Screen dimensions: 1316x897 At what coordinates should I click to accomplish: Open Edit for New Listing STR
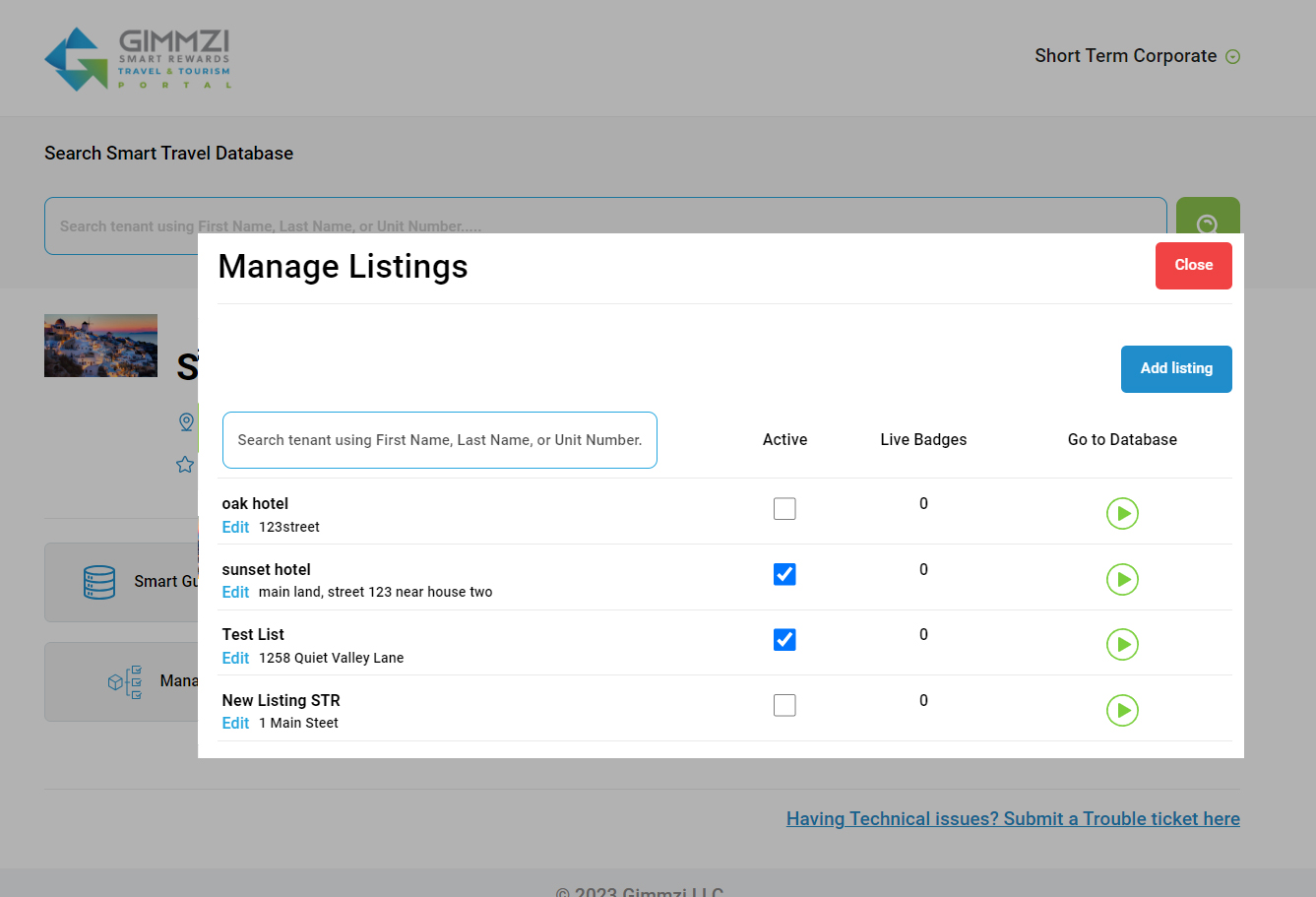click(x=235, y=723)
